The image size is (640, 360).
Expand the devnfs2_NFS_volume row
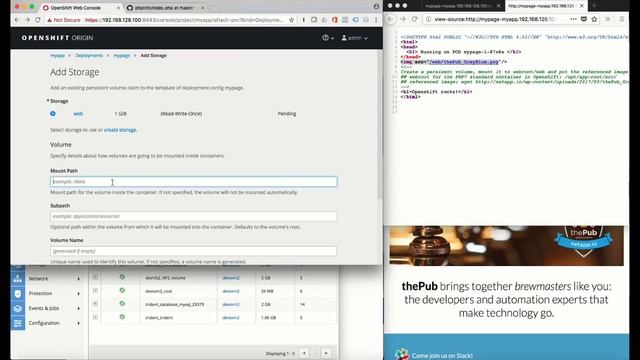[95, 277]
